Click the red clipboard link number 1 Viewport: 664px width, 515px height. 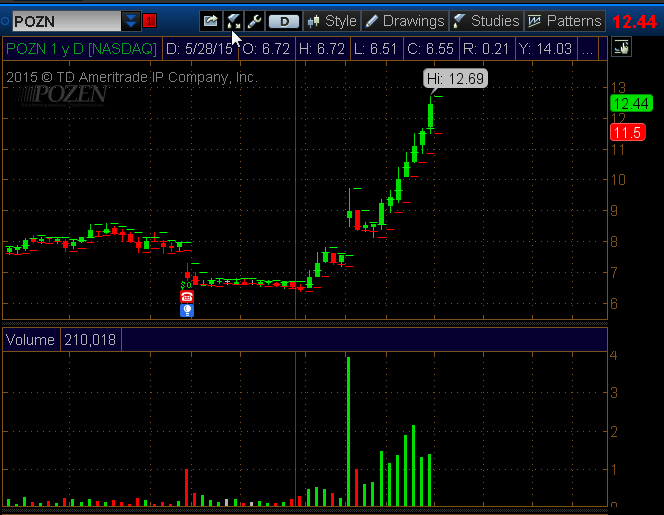point(149,21)
